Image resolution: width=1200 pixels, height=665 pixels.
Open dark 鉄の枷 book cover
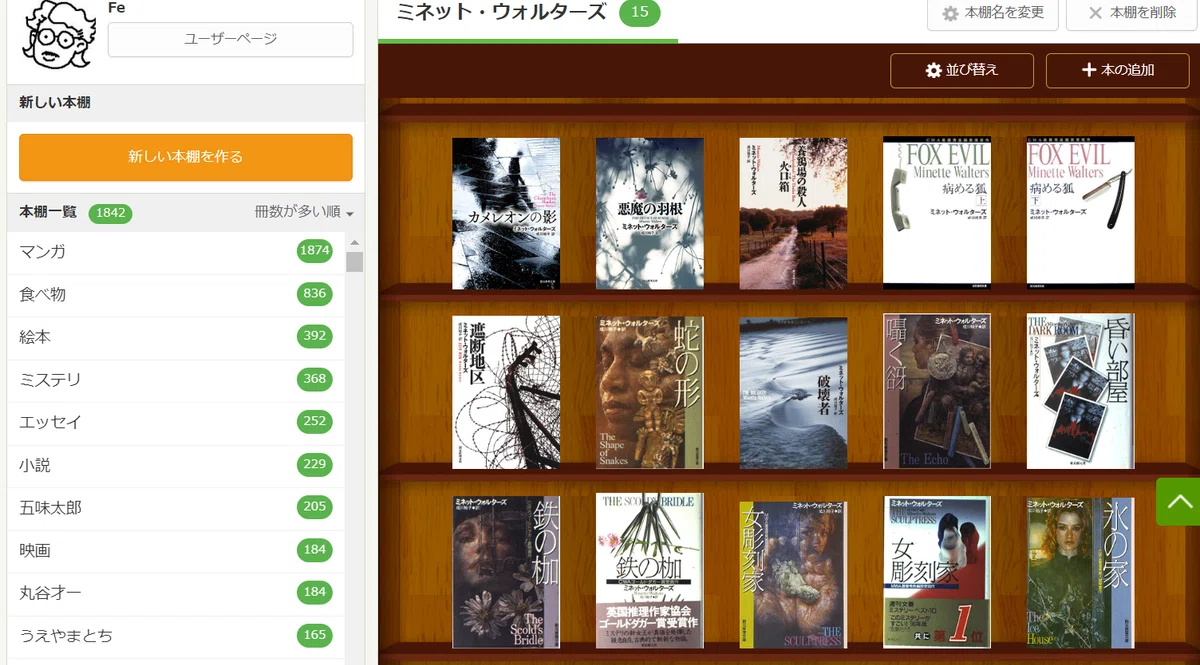coord(506,570)
